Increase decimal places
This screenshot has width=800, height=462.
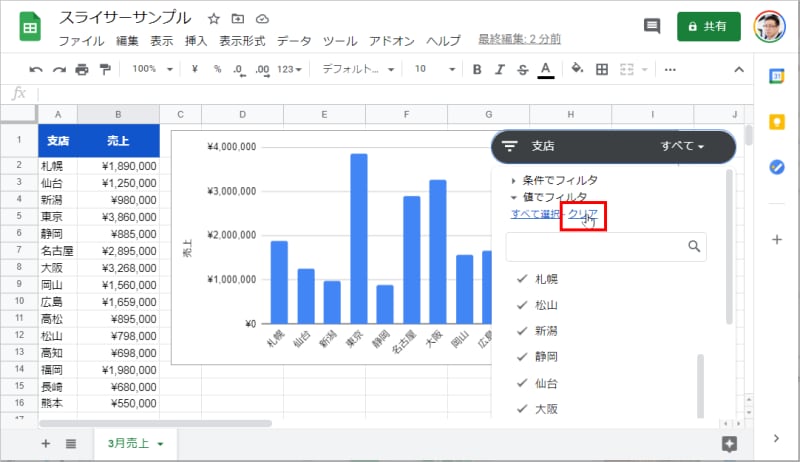pyautogui.click(x=262, y=70)
